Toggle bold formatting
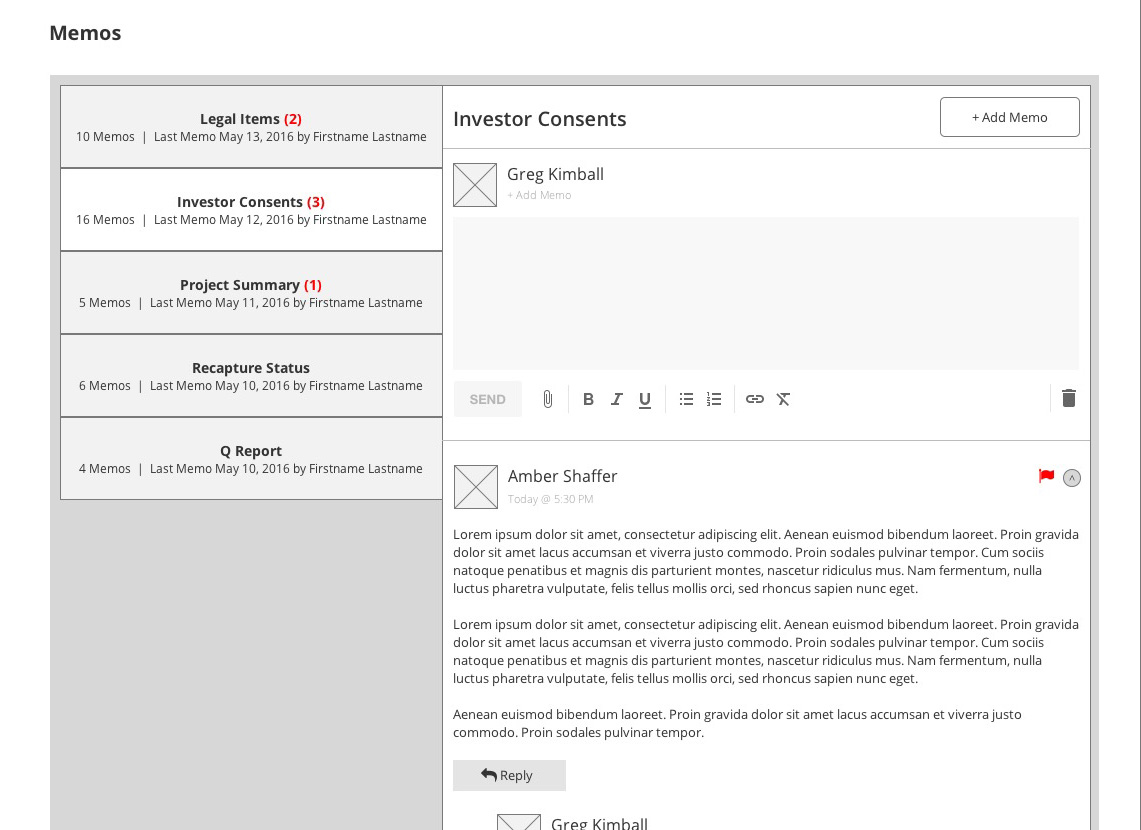 pos(588,399)
